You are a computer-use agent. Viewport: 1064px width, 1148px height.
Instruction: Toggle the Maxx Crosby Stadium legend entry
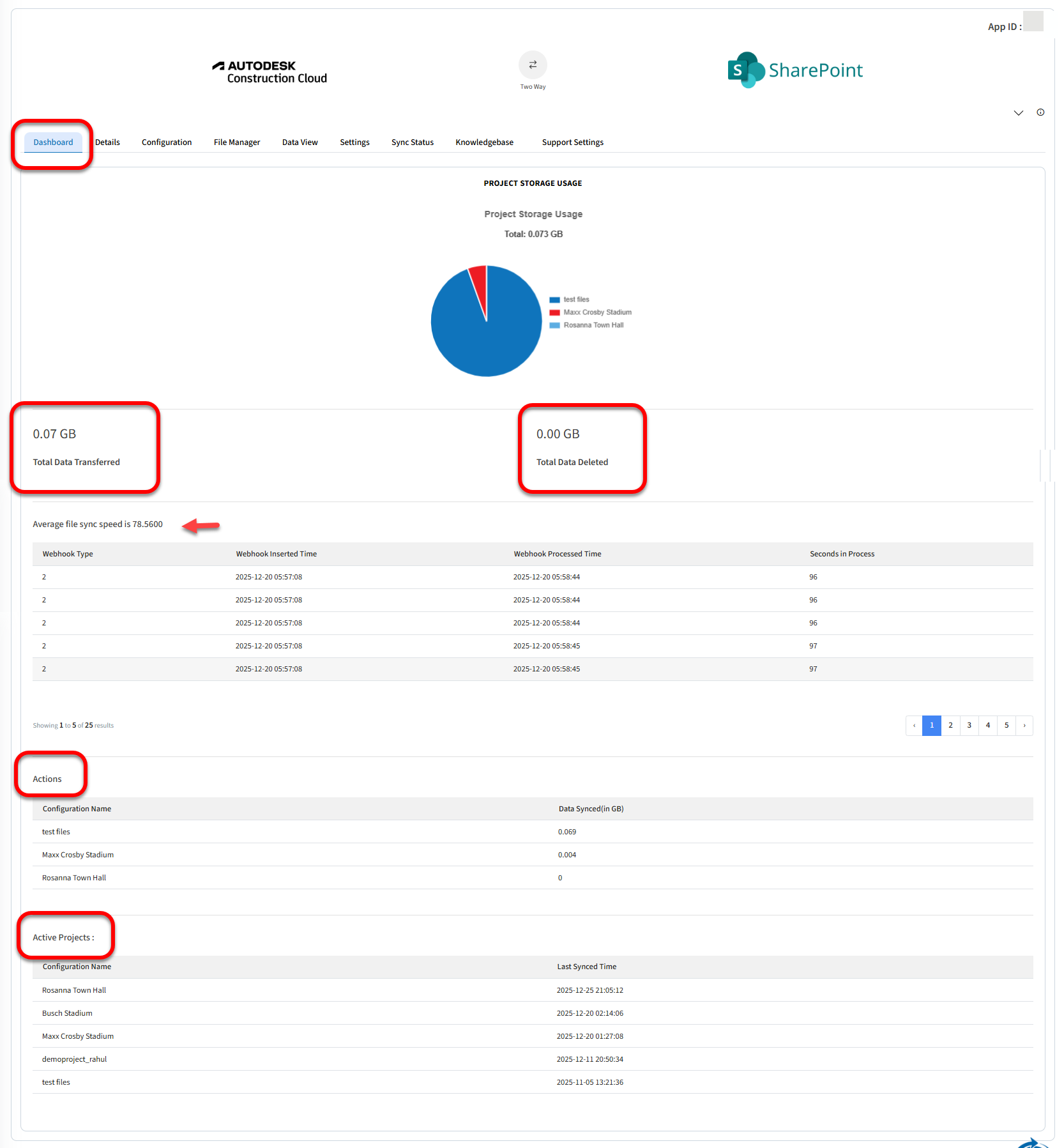click(x=597, y=312)
